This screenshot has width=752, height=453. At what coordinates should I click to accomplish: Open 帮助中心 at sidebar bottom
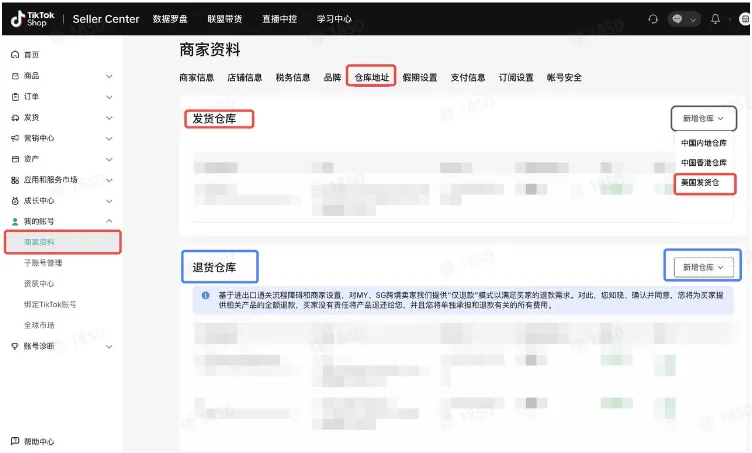(39, 441)
